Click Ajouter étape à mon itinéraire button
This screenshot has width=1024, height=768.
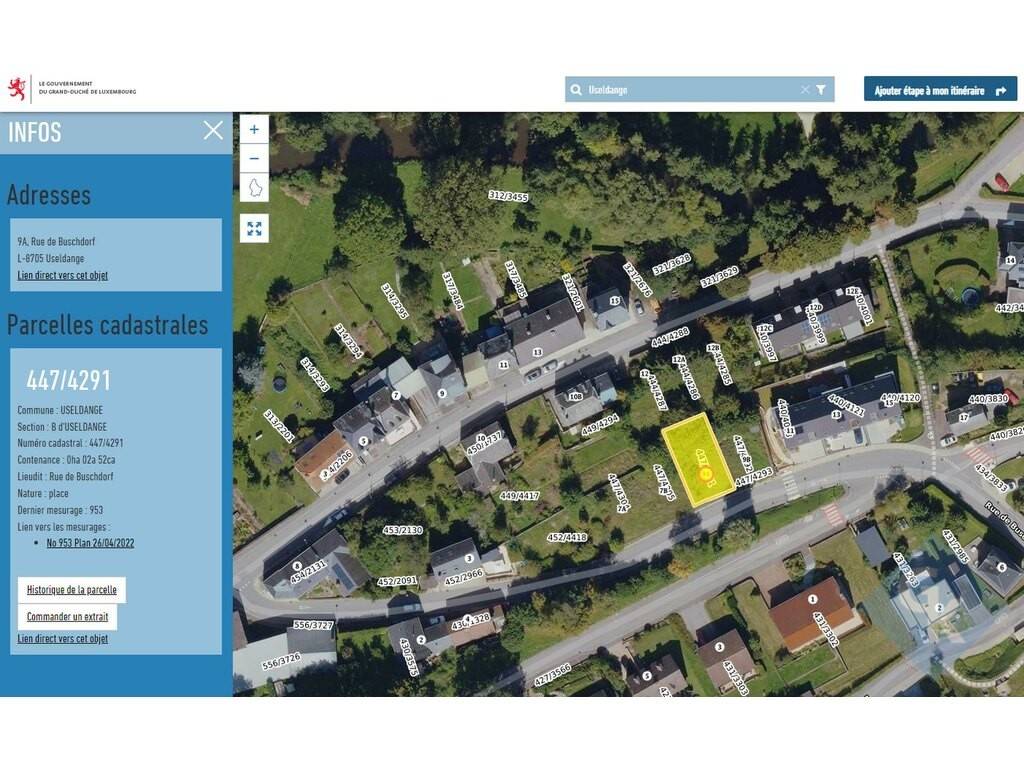click(x=940, y=90)
